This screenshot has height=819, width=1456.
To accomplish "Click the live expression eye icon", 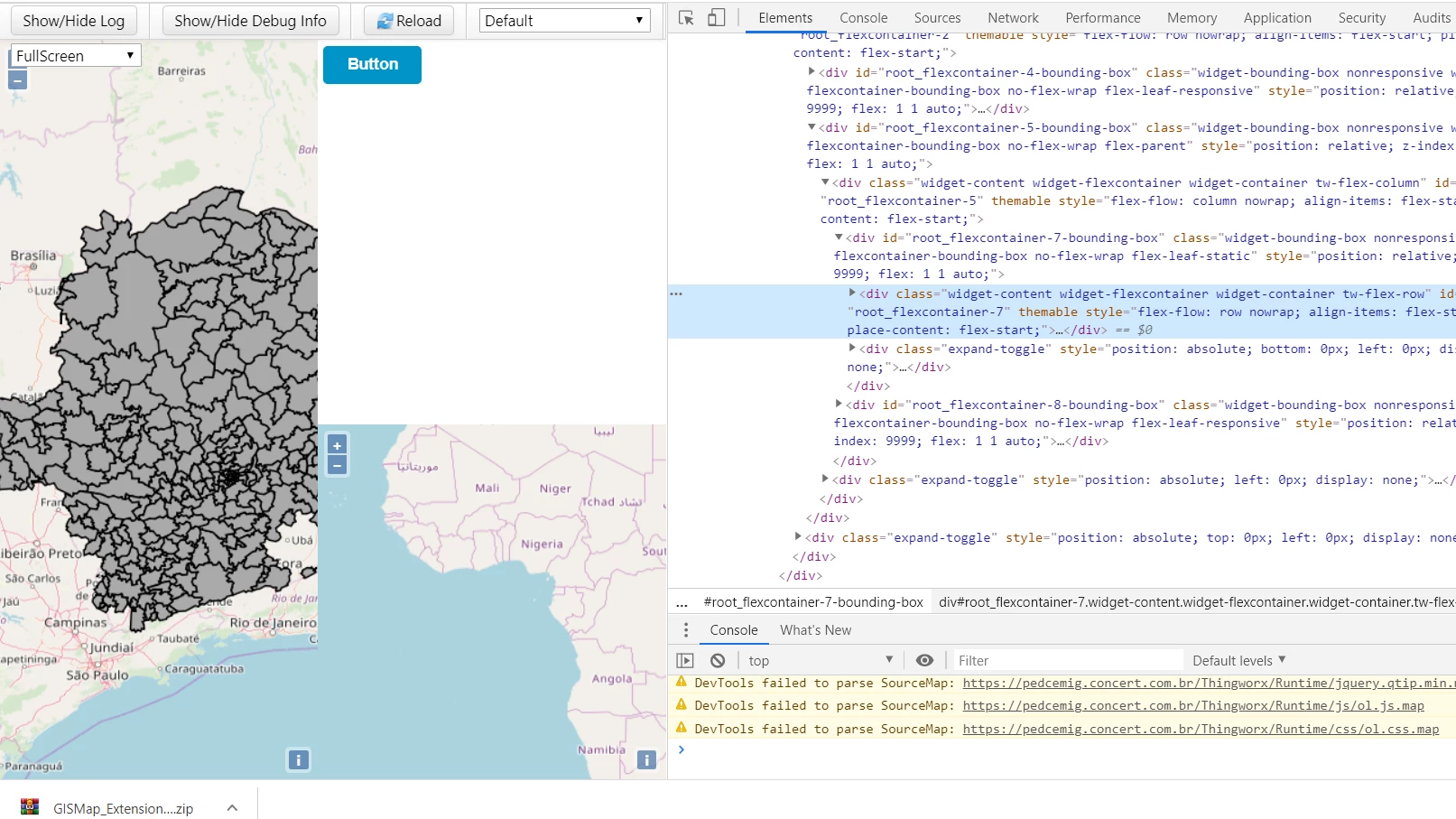I will 924,660.
